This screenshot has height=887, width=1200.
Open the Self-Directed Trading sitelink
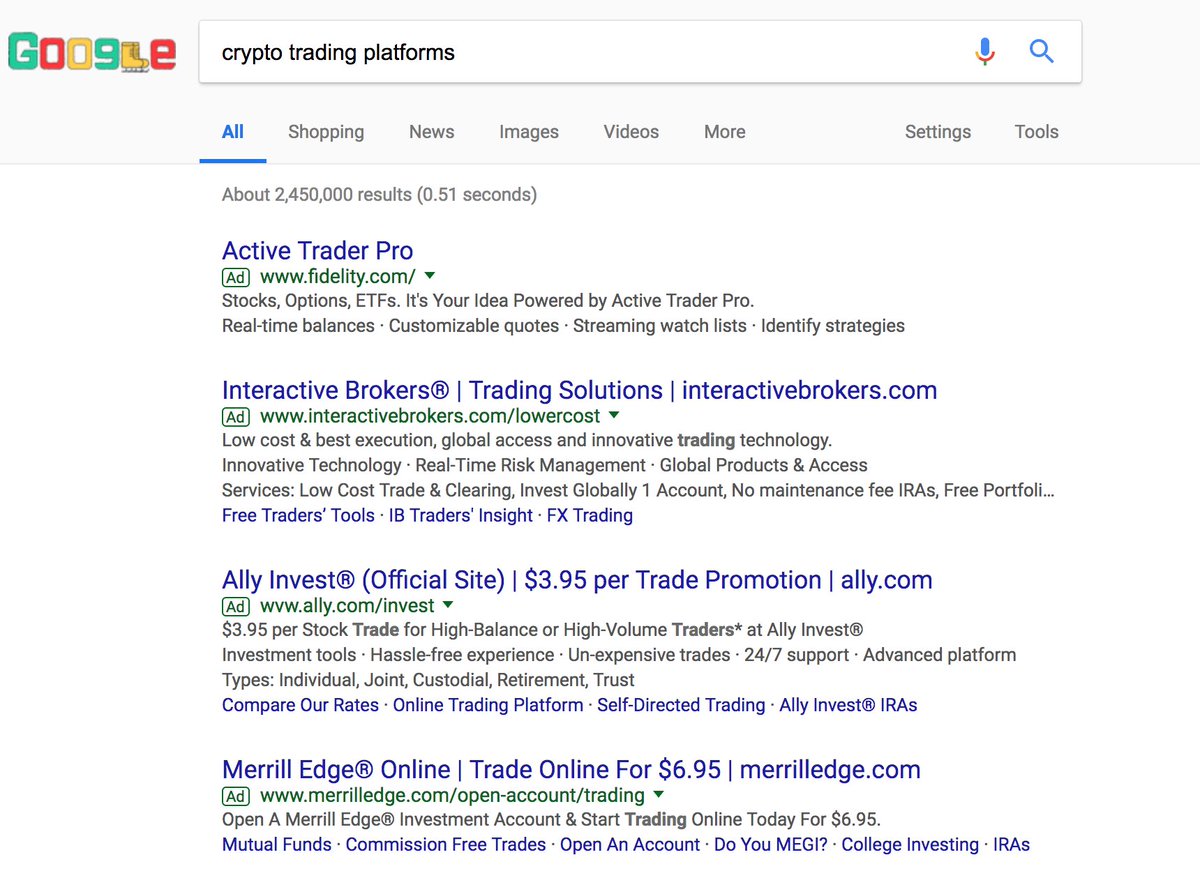click(x=681, y=706)
